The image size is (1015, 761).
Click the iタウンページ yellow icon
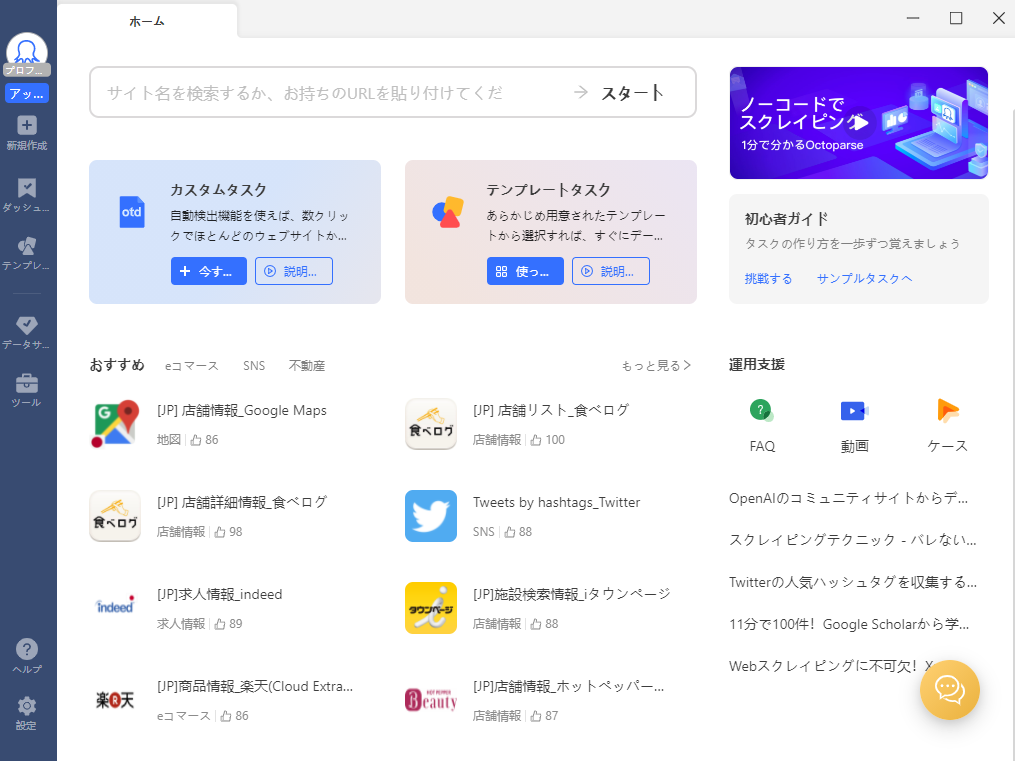tap(431, 608)
